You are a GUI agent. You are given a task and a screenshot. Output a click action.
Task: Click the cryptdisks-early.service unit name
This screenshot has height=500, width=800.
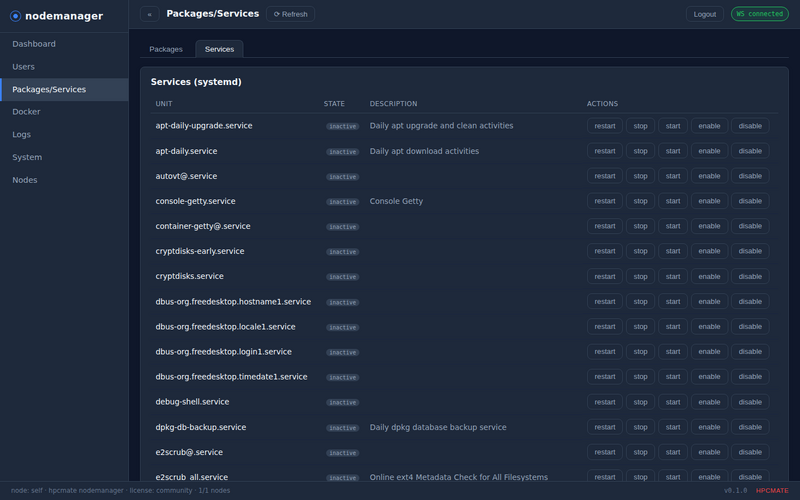pyautogui.click(x=199, y=251)
